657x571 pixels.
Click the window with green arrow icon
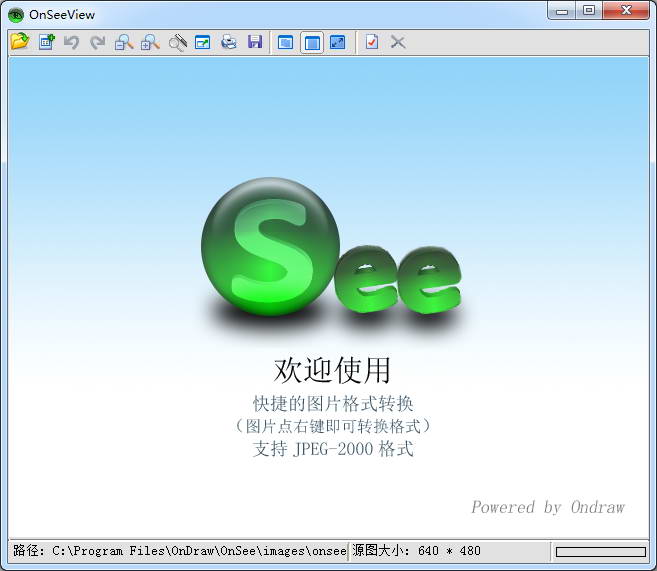tap(202, 42)
